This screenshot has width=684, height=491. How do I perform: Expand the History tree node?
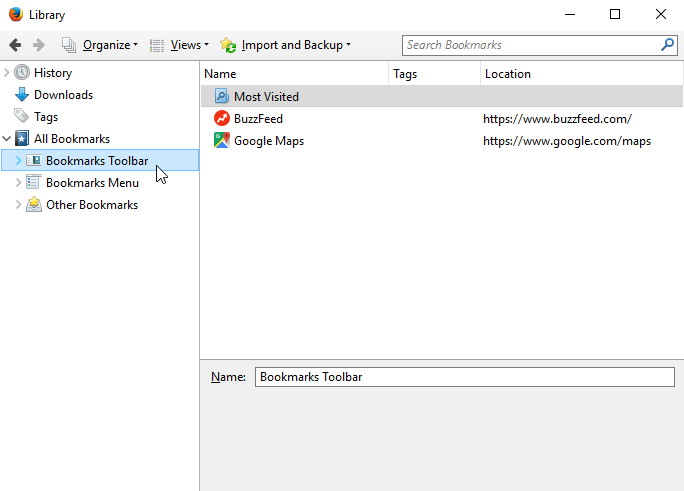(x=7, y=73)
